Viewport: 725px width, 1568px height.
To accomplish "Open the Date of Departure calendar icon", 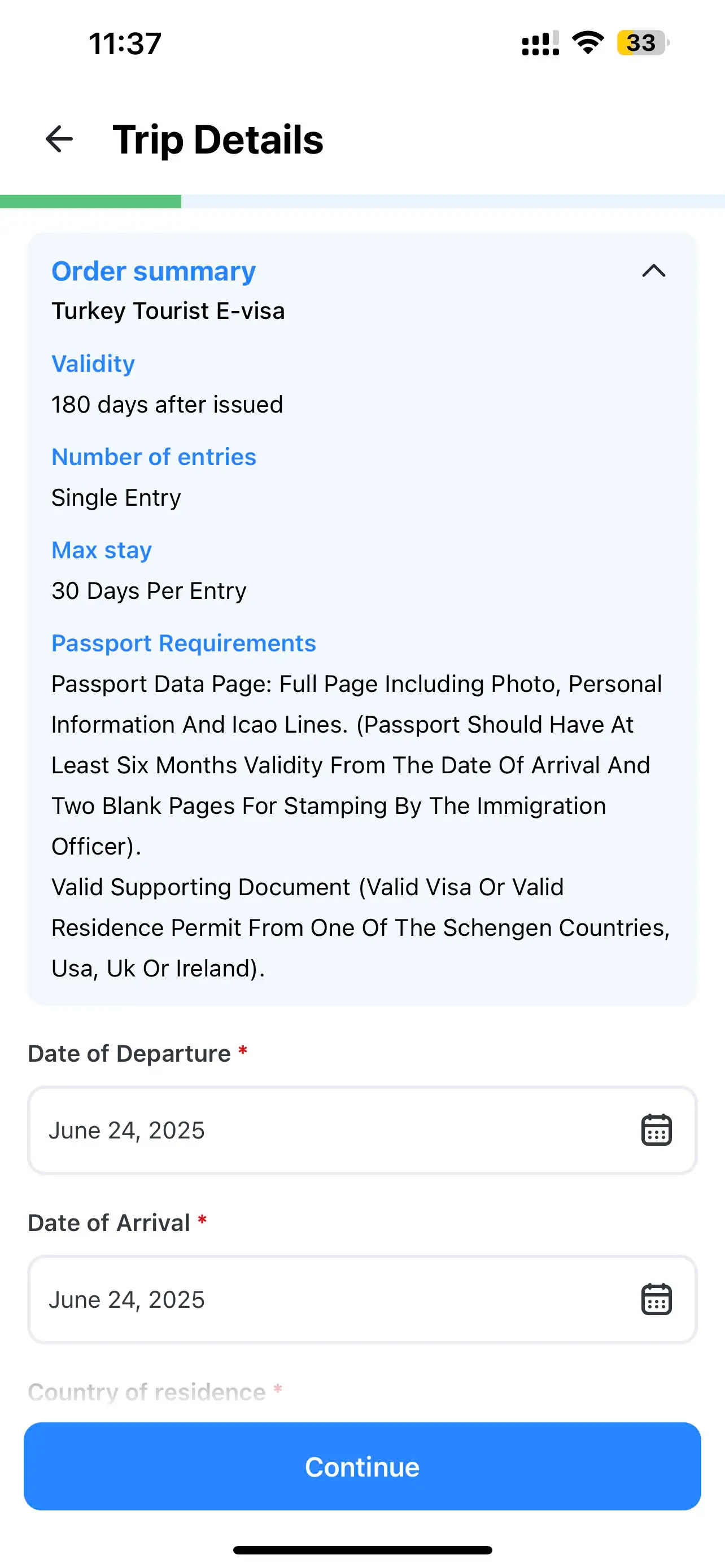I will click(656, 1131).
